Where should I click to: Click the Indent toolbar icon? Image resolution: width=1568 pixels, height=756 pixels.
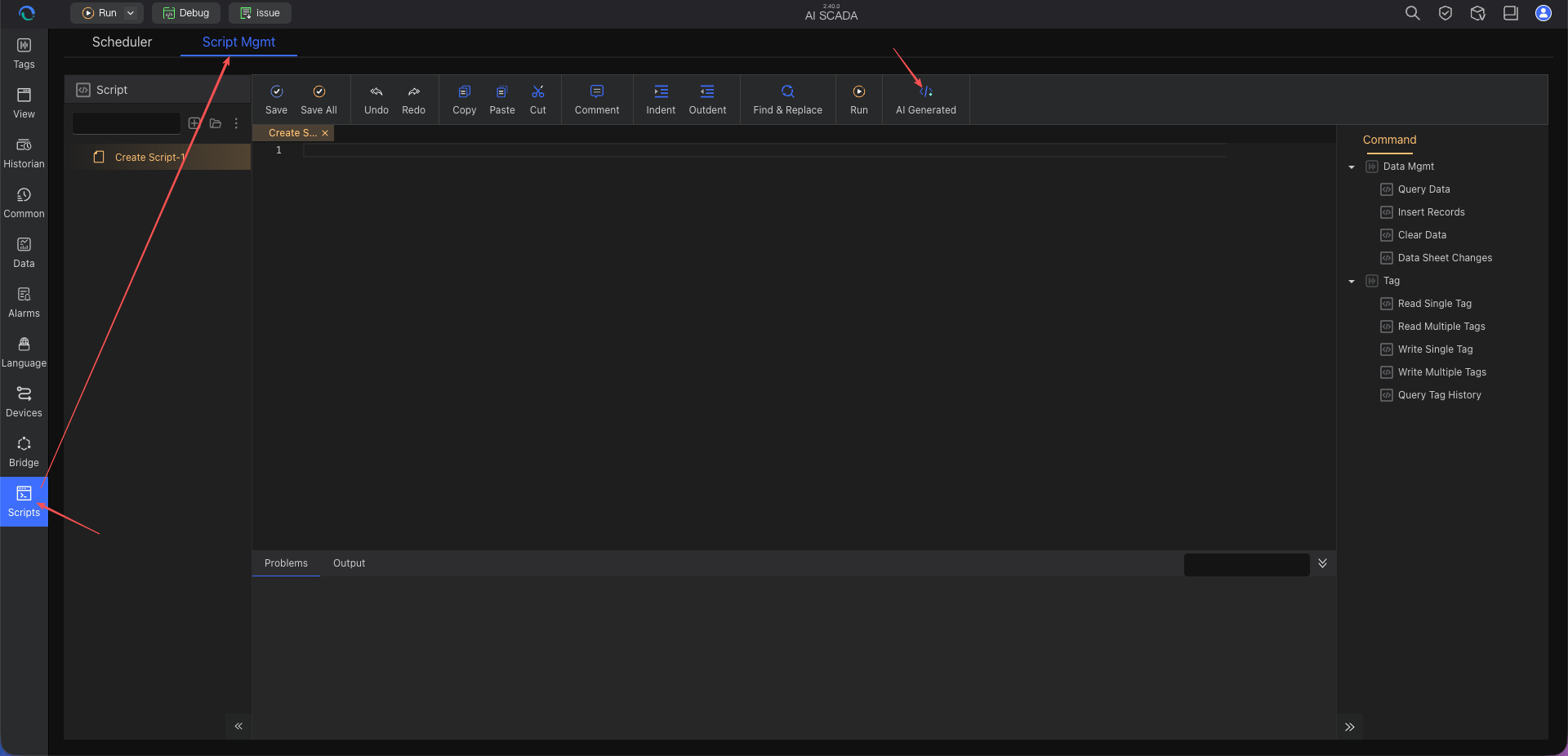point(661,91)
